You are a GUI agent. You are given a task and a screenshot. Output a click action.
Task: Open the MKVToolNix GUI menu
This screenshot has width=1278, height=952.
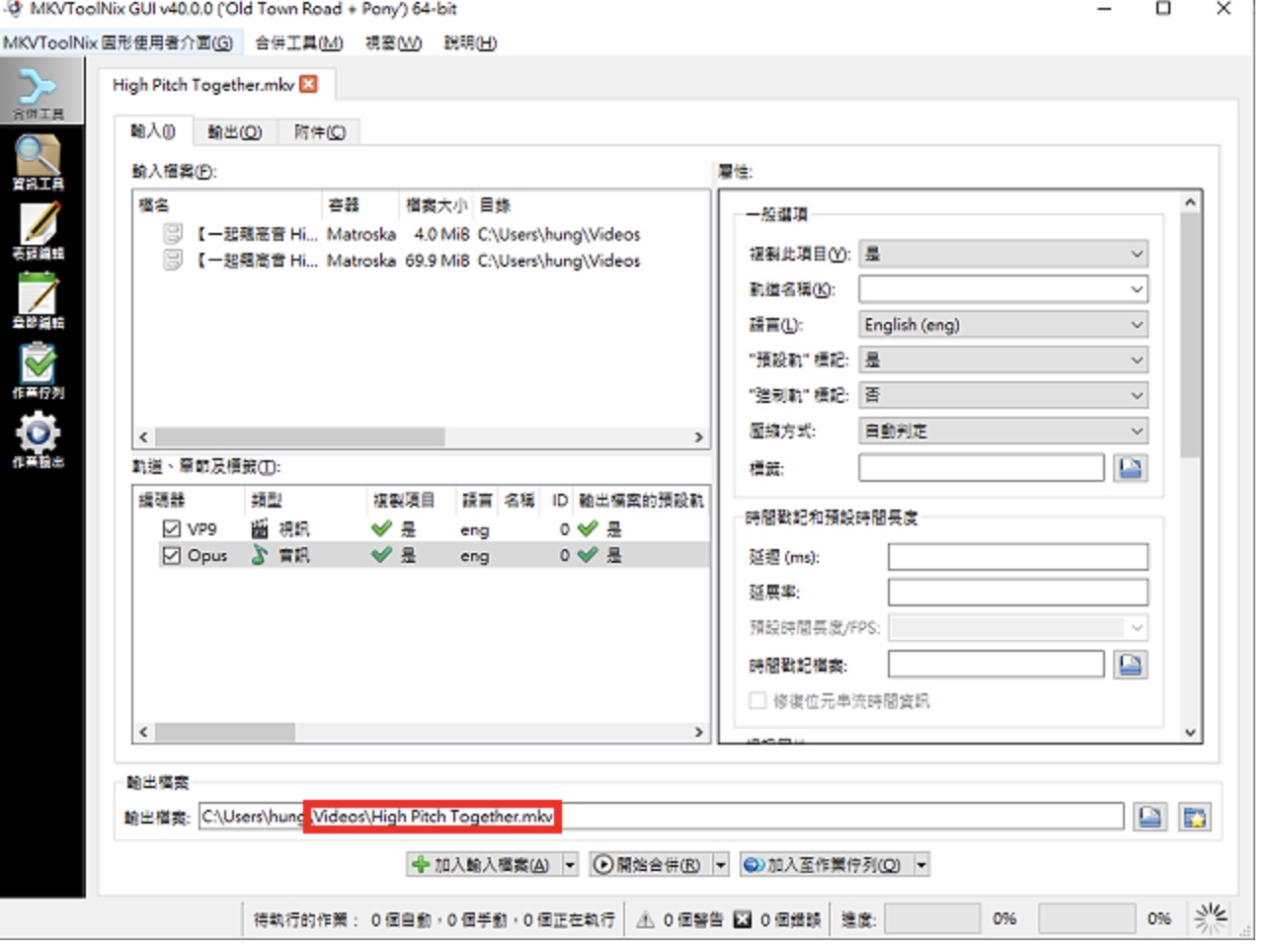pyautogui.click(x=118, y=42)
